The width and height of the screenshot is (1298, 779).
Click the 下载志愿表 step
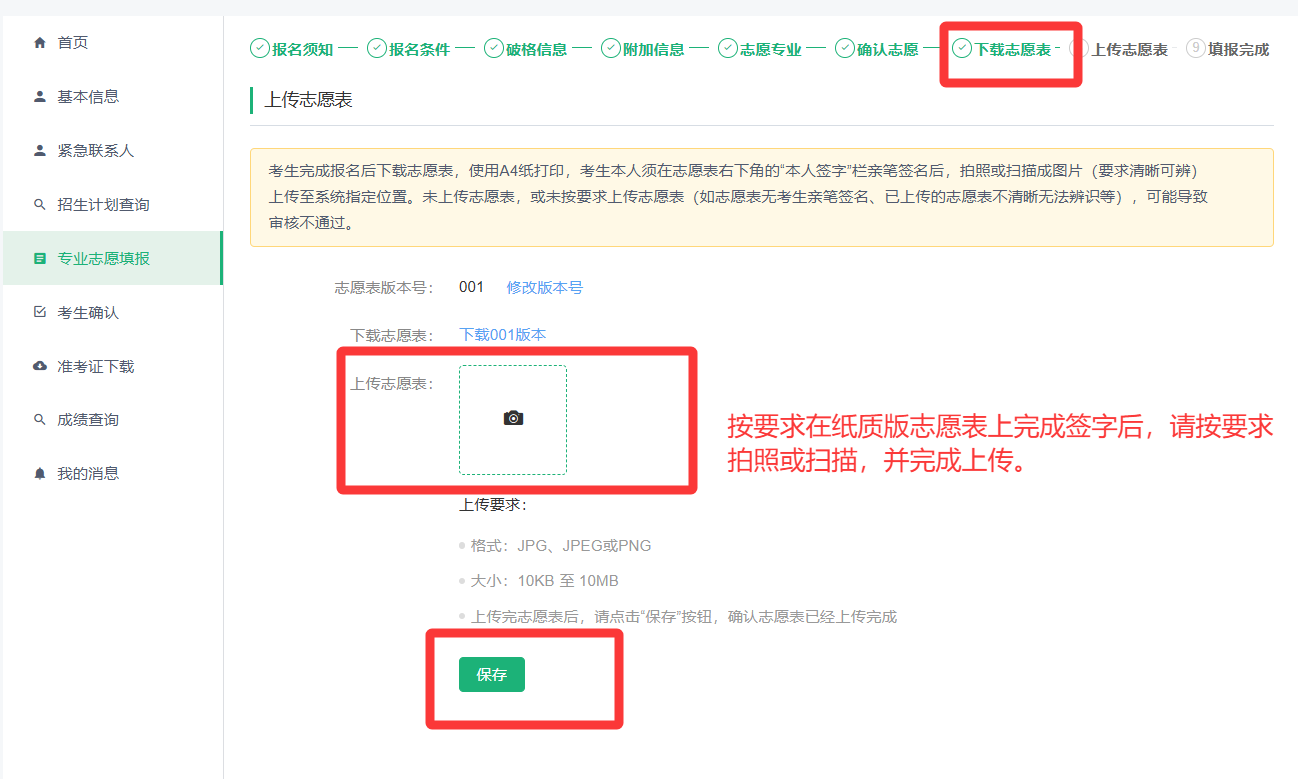(x=1012, y=49)
